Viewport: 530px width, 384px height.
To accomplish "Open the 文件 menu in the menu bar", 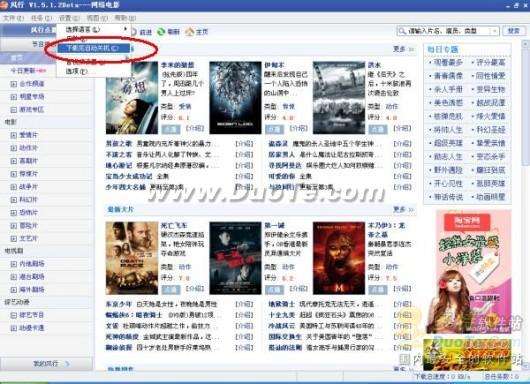I will (x=14, y=18).
